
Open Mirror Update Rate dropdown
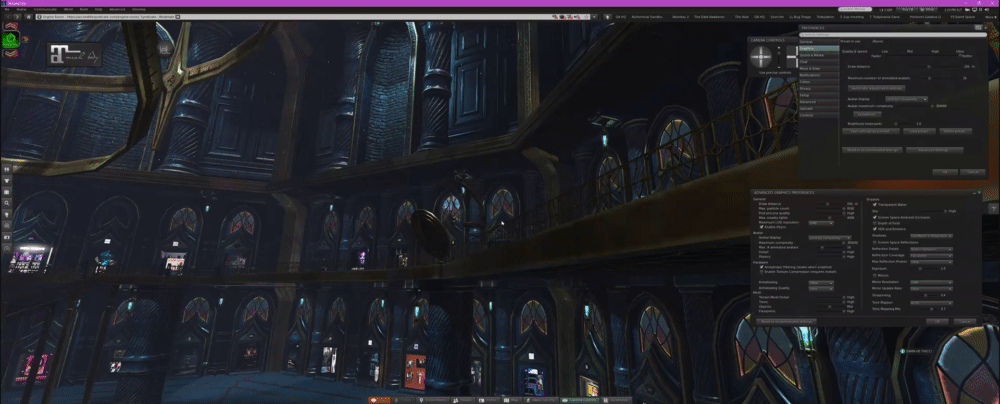931,288
